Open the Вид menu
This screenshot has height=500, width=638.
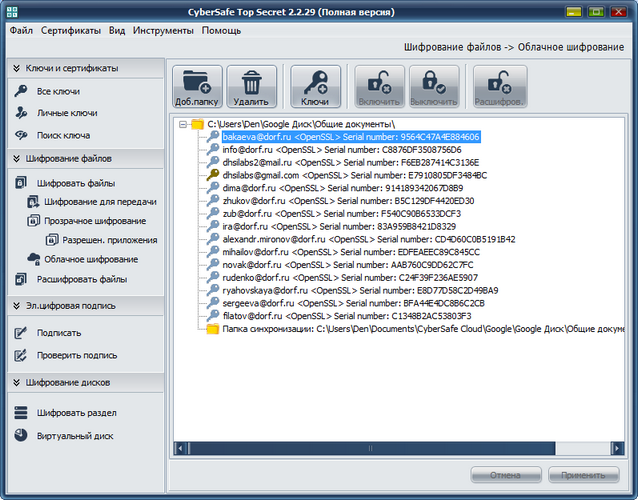117,31
